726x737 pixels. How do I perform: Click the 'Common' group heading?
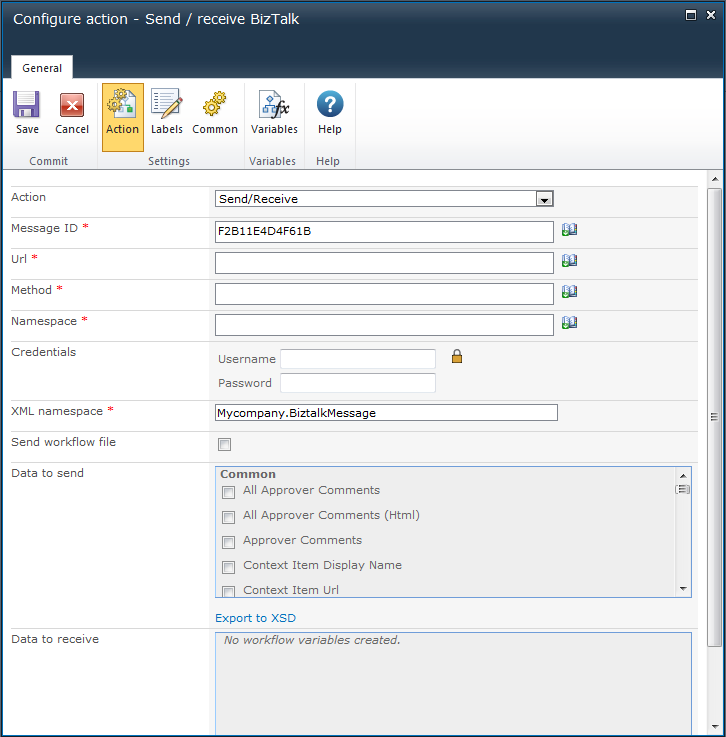(248, 474)
